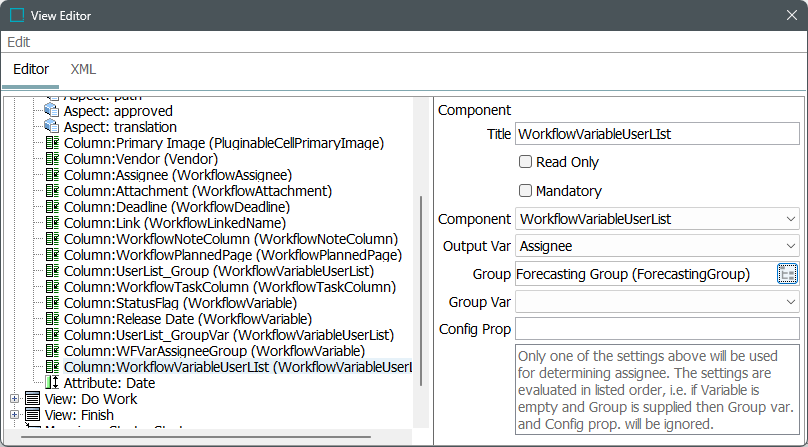The image size is (808, 447).
Task: Expand the View: Finish node
Action: pos(14,415)
